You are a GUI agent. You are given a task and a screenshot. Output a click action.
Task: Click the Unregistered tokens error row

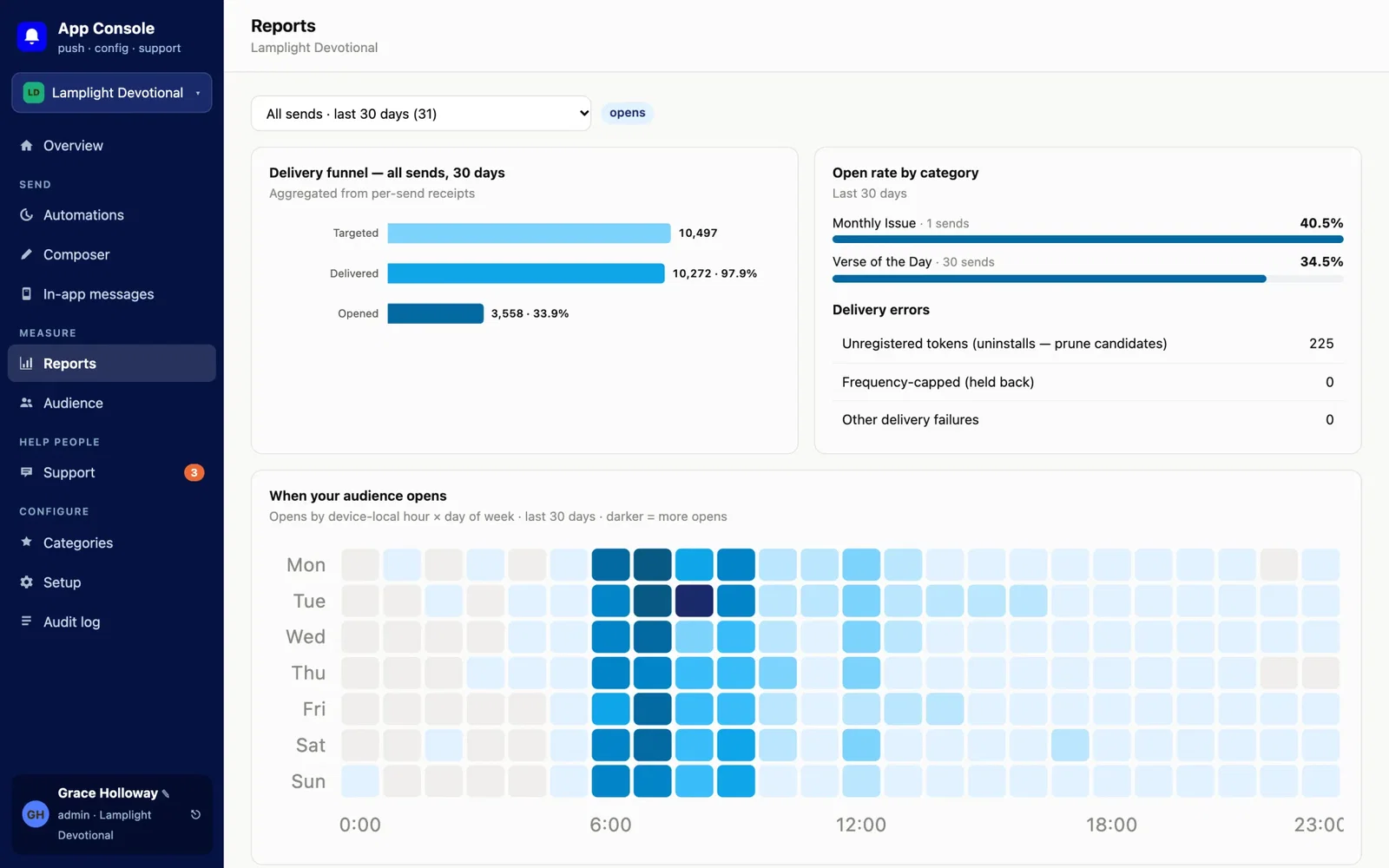(x=1088, y=344)
